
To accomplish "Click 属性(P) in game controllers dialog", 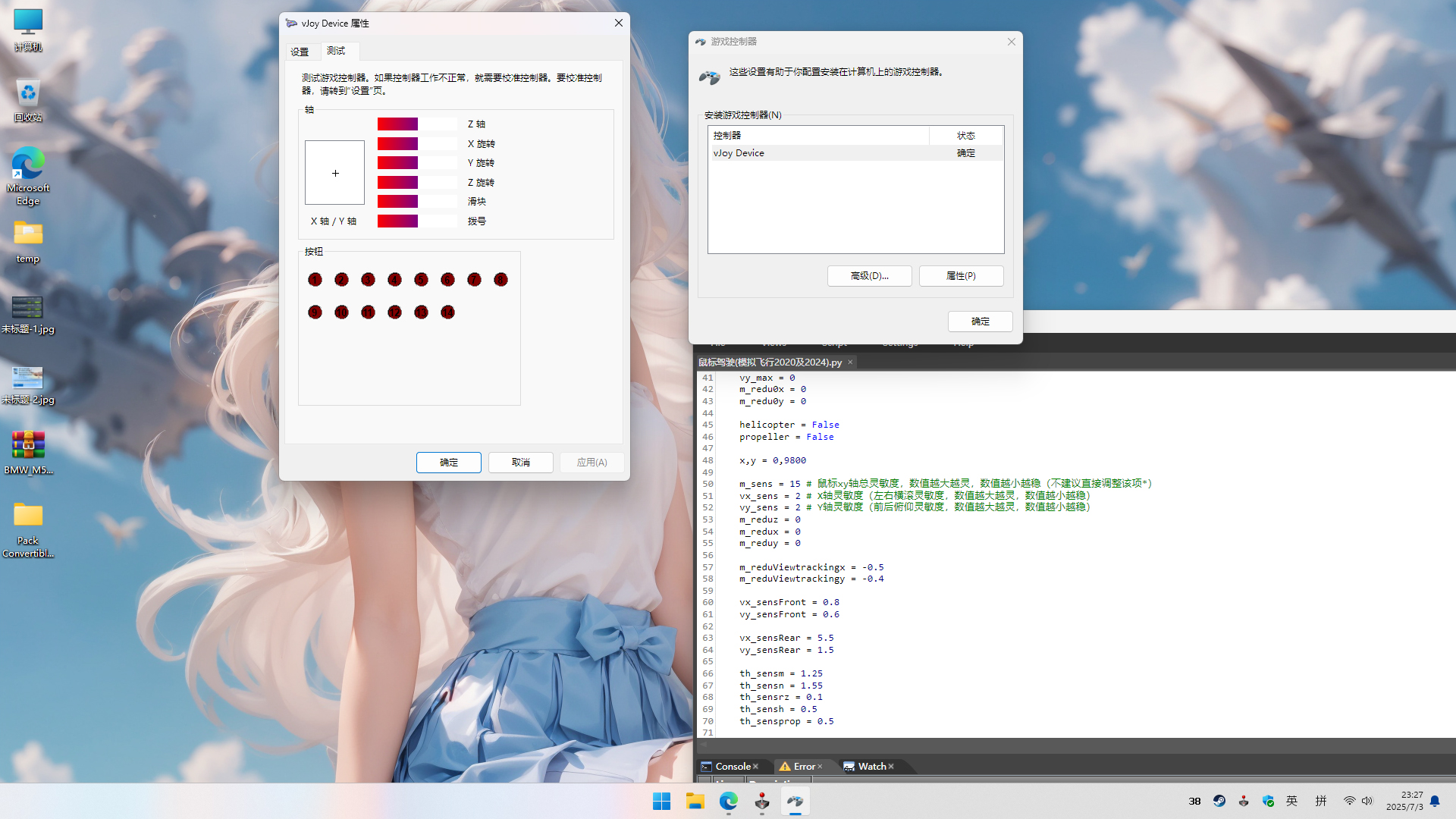I will point(962,276).
